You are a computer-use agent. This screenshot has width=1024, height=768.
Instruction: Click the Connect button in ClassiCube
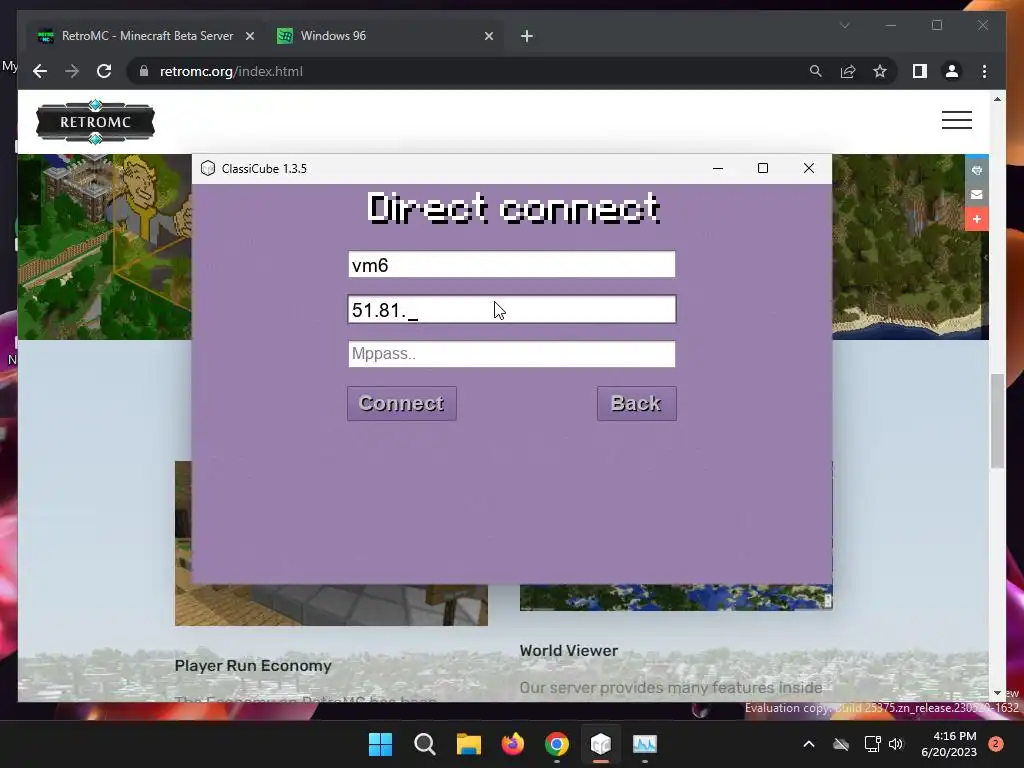coord(402,404)
